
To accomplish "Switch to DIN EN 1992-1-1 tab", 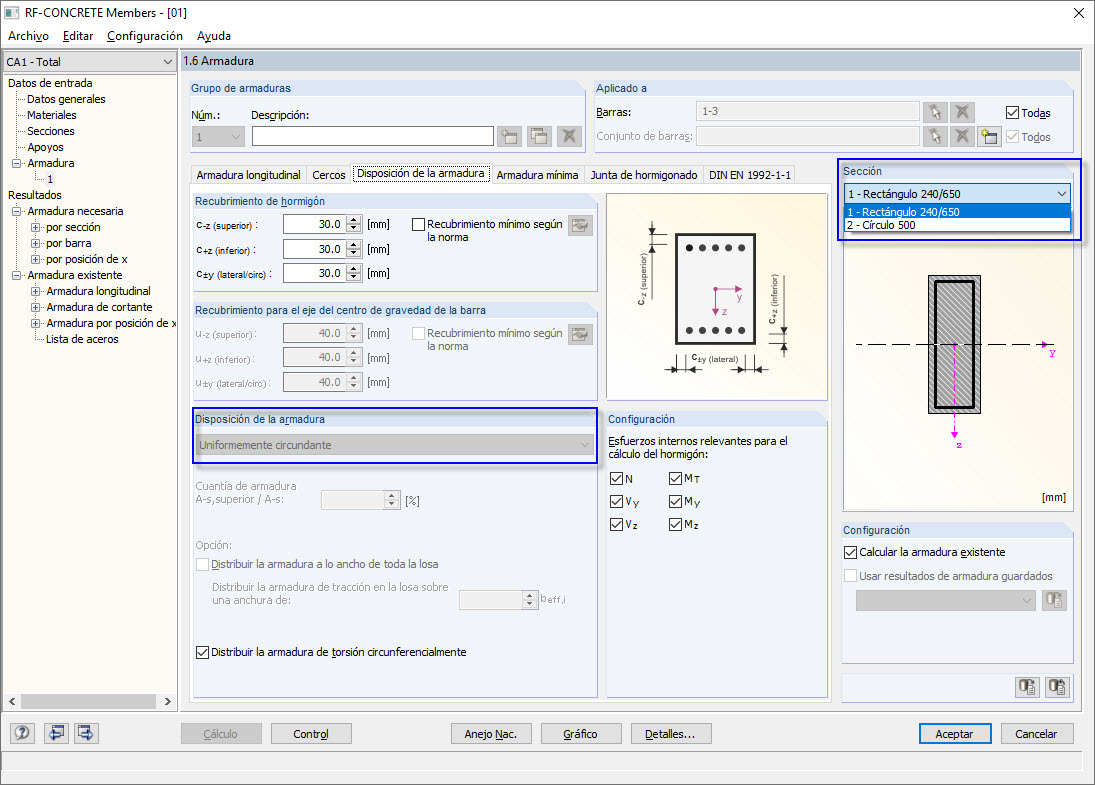I will (749, 175).
